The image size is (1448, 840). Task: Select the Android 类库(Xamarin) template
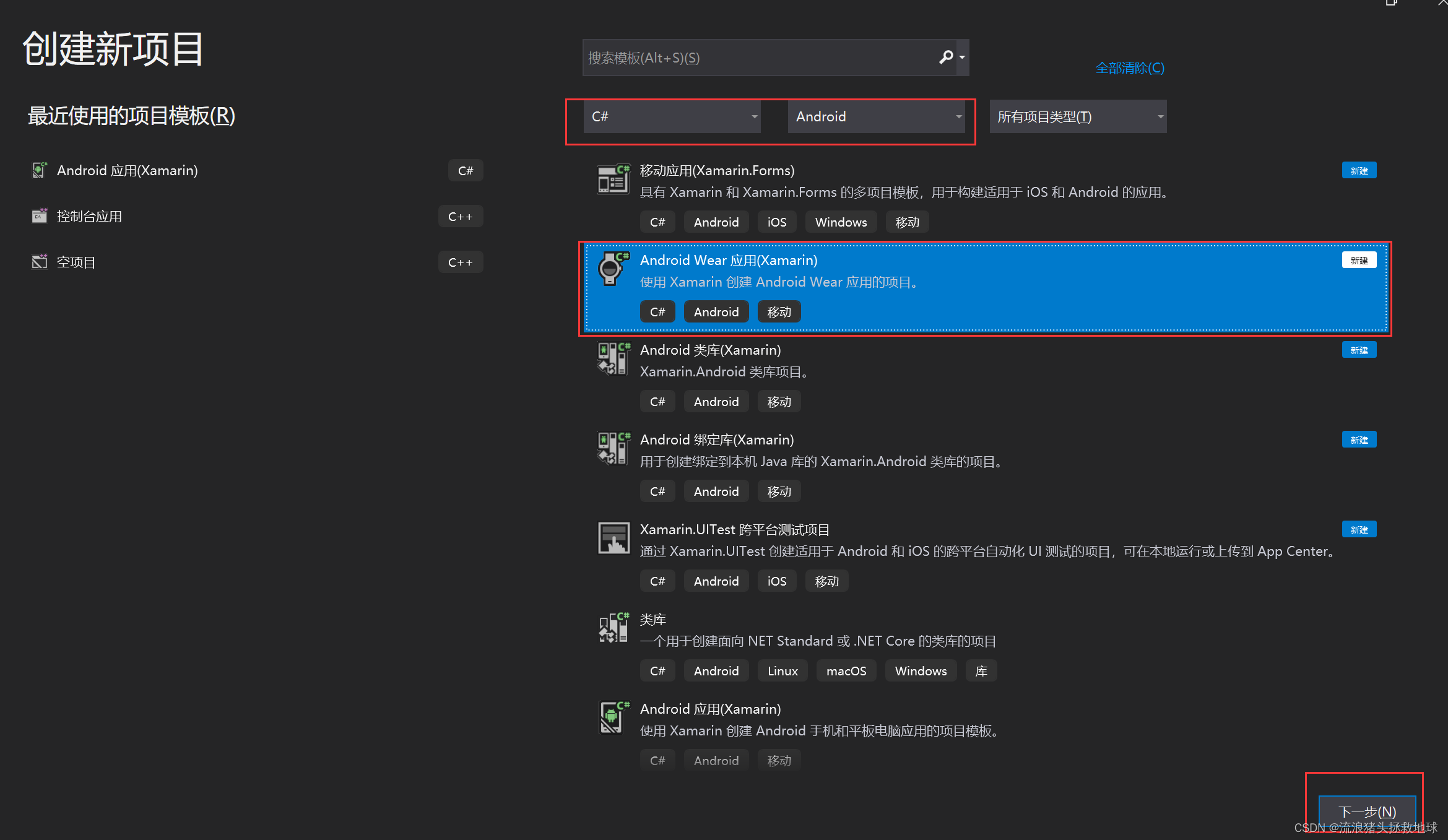tap(710, 350)
